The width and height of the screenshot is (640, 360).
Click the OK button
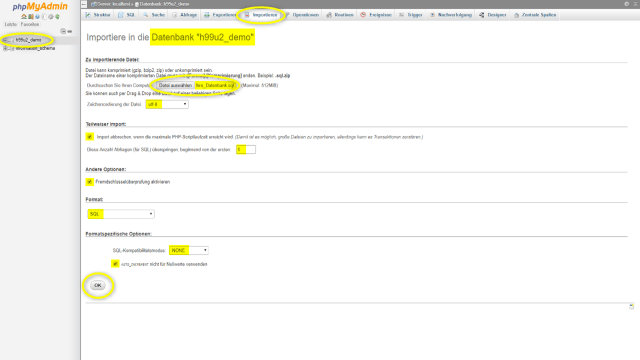pyautogui.click(x=98, y=285)
